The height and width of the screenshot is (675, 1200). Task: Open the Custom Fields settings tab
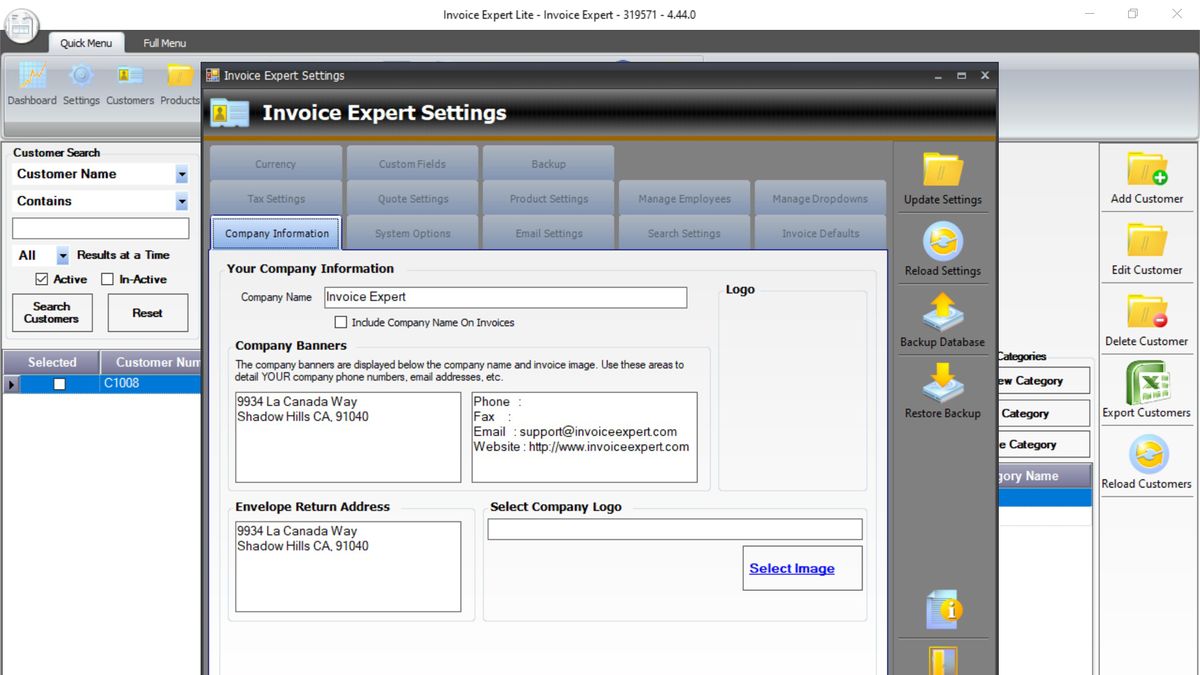(412, 163)
